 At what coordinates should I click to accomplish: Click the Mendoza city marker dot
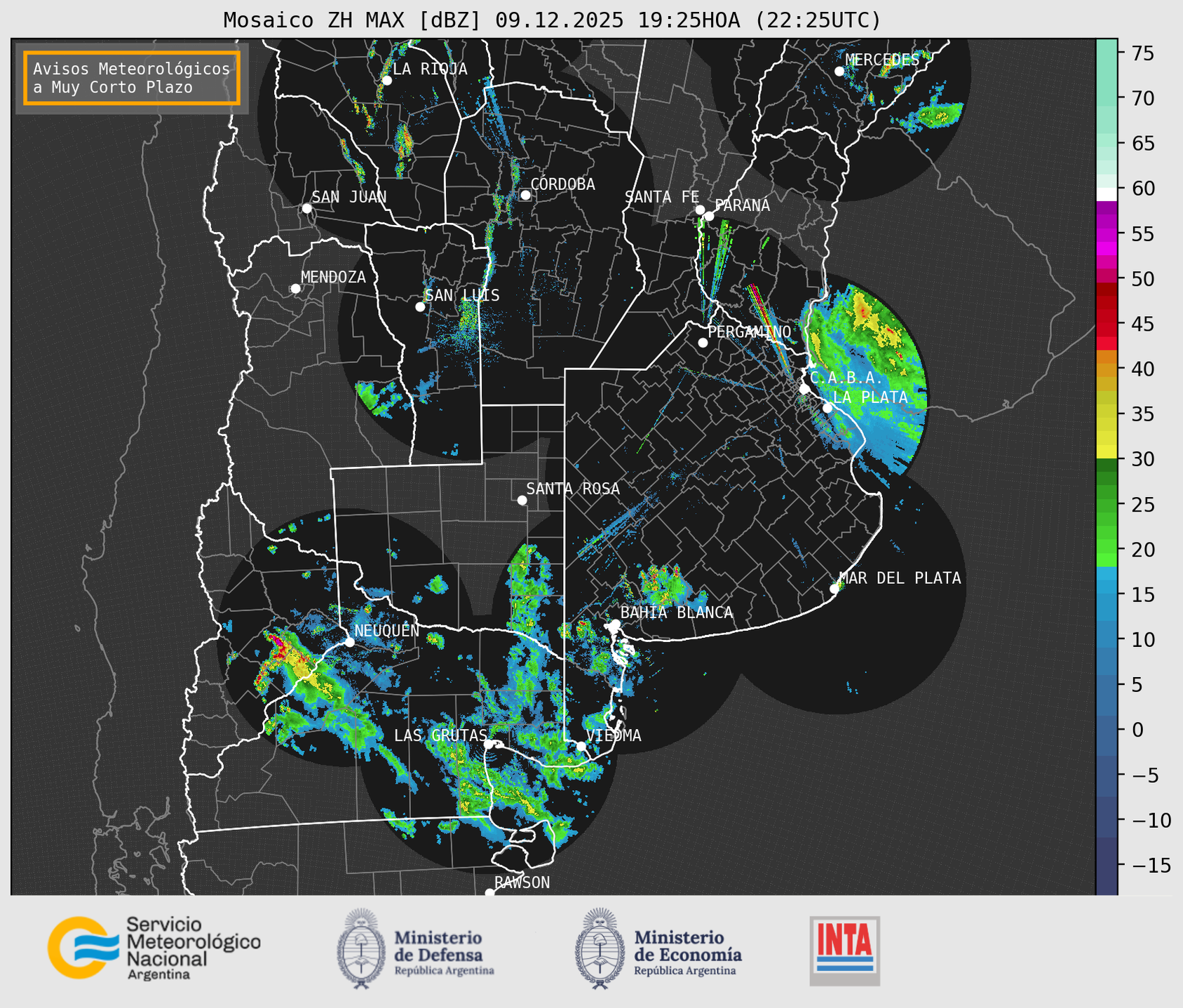[x=295, y=289]
